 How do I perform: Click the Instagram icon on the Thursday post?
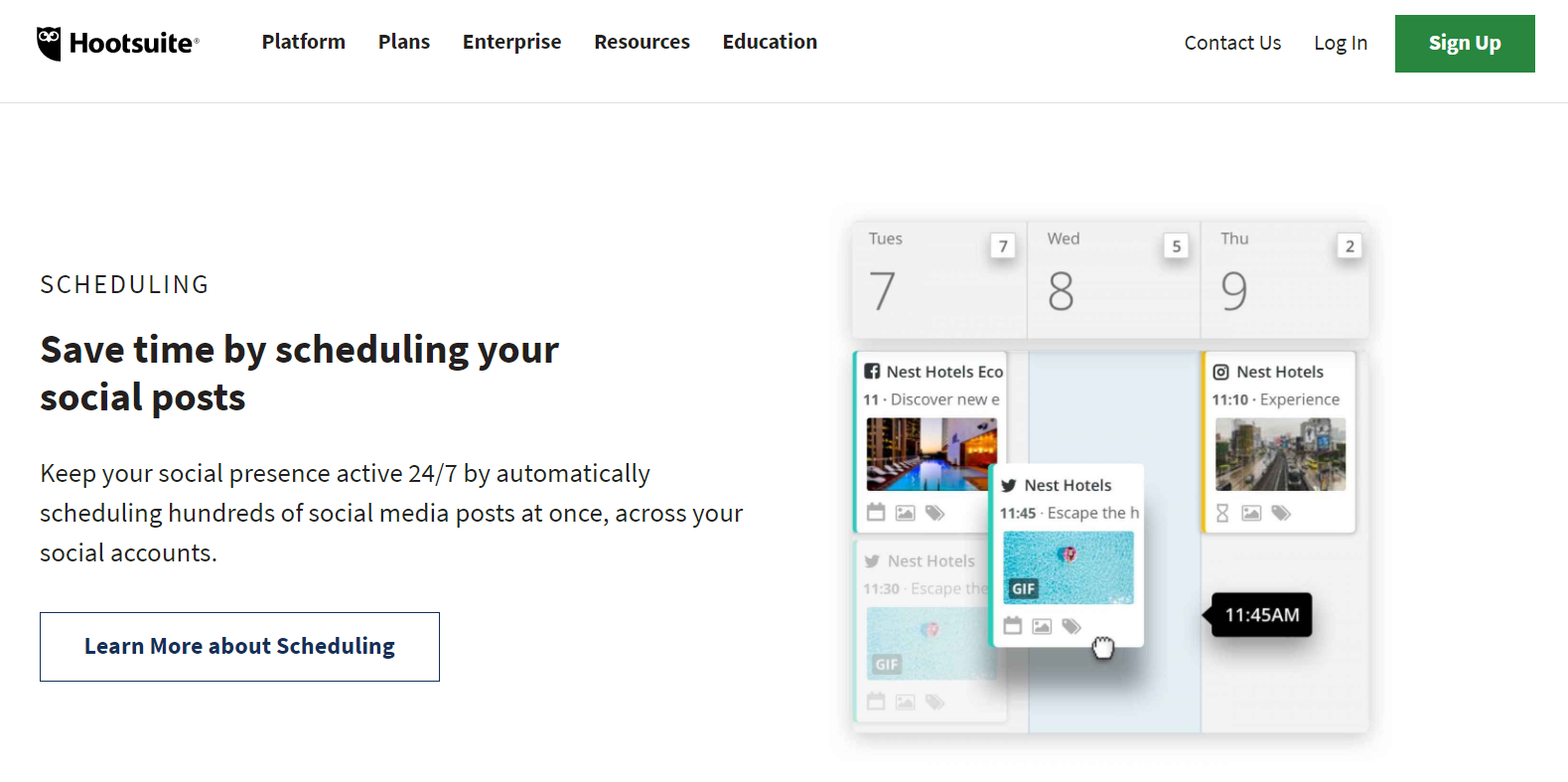(1221, 372)
